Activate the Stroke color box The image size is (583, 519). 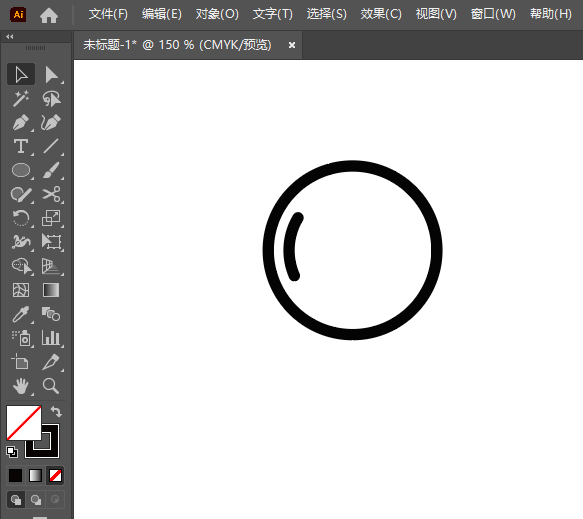point(50,449)
